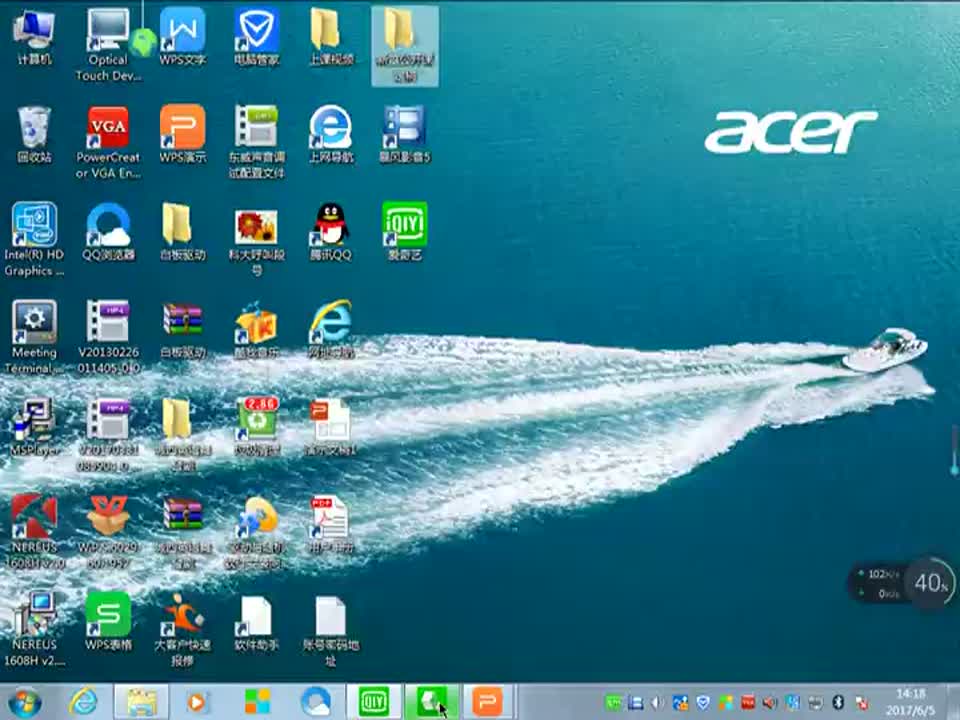
Task: Click the 40% memory acceleration ball
Action: (x=931, y=583)
